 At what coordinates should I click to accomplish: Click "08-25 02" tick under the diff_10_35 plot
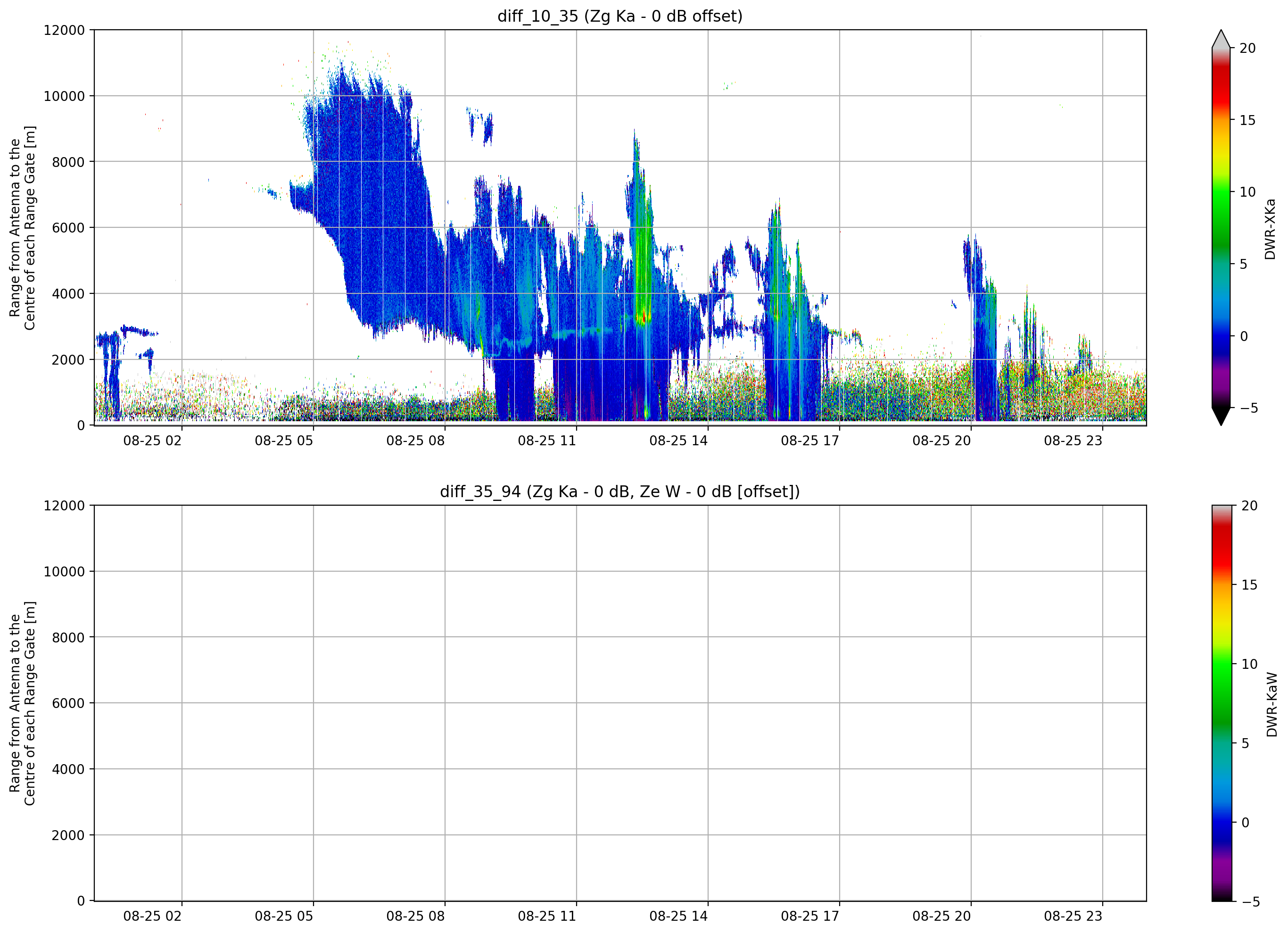(152, 441)
